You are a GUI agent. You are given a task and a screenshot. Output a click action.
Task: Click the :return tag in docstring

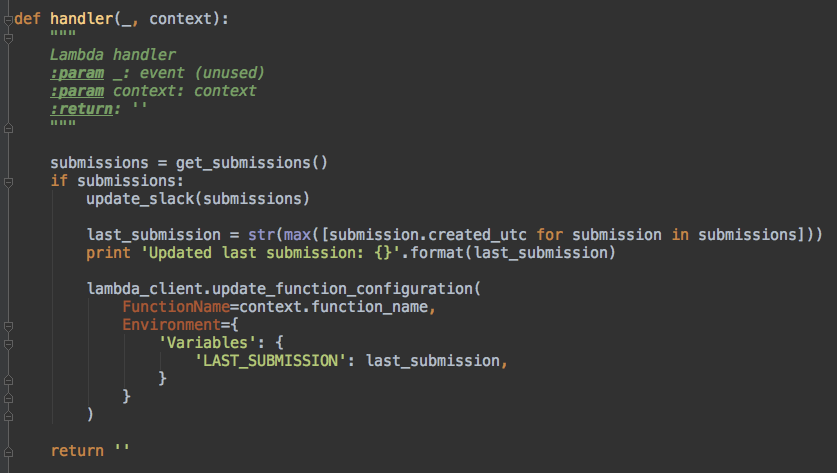81,109
